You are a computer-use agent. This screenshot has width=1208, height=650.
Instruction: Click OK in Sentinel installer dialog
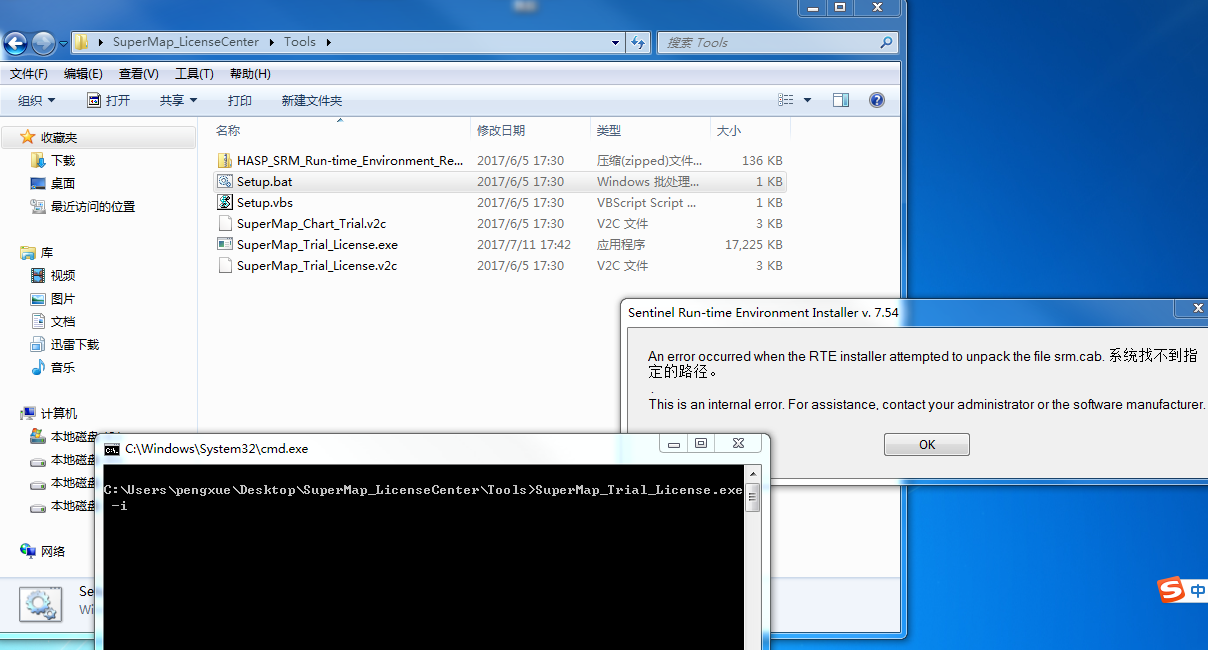pos(927,444)
